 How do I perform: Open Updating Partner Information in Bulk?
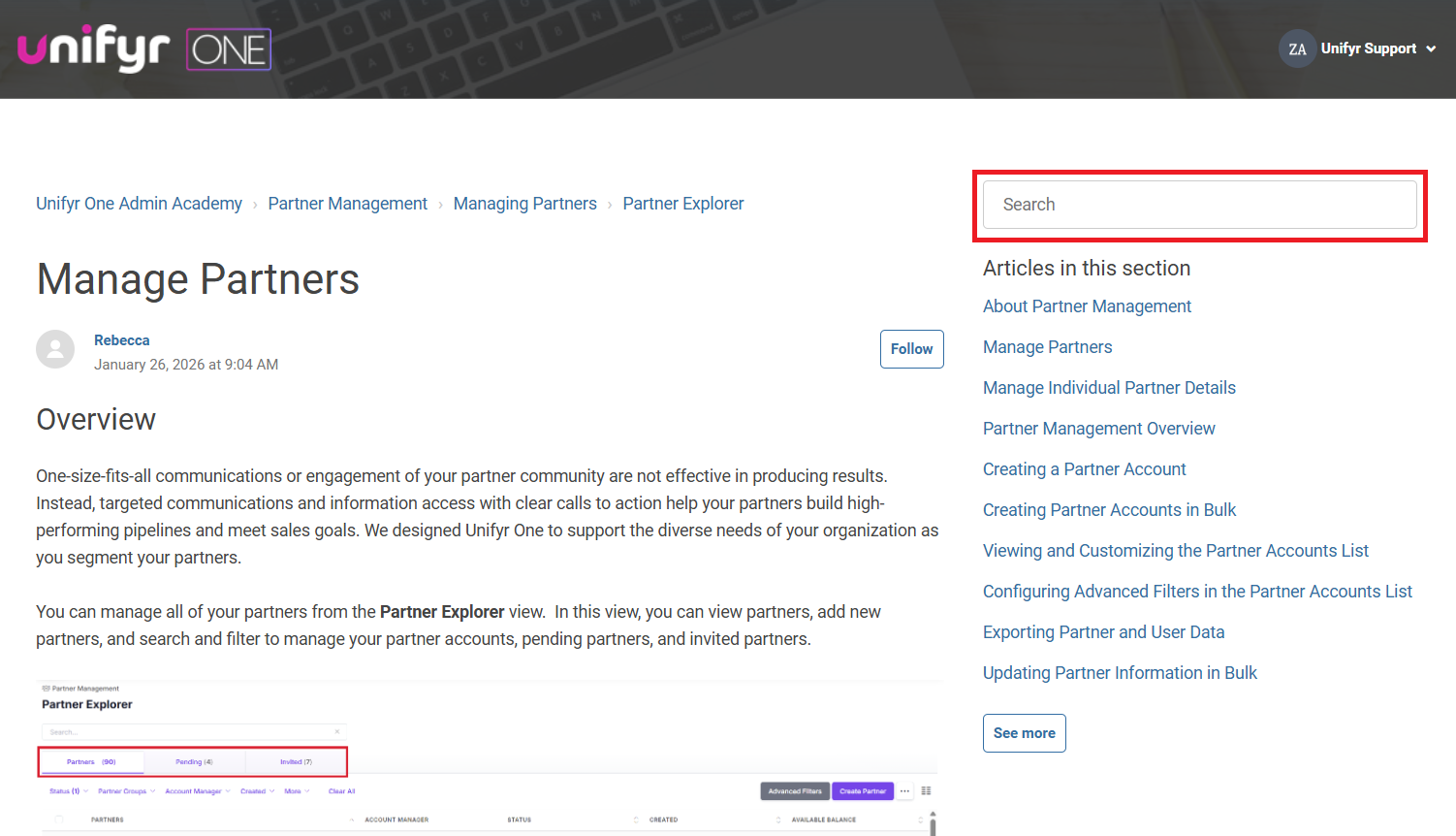click(1120, 673)
